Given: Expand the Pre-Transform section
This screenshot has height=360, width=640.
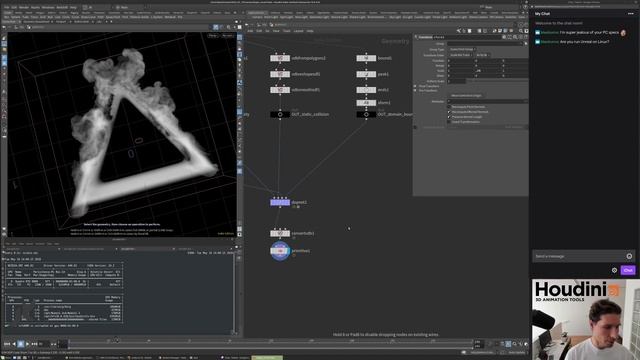Looking at the screenshot, I should 416,91.
